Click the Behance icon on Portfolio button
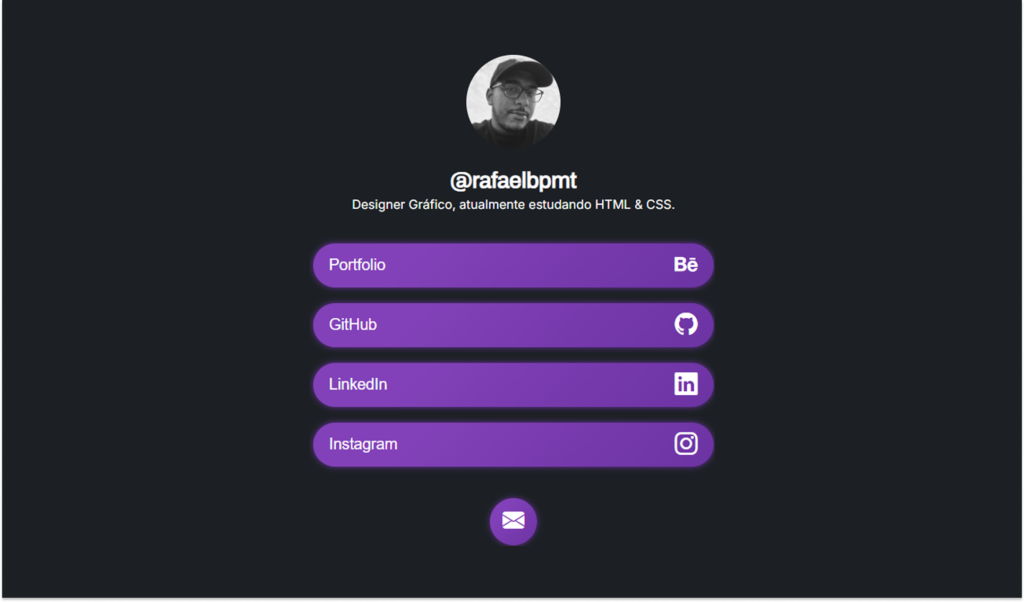This screenshot has height=602, width=1024. (x=686, y=264)
